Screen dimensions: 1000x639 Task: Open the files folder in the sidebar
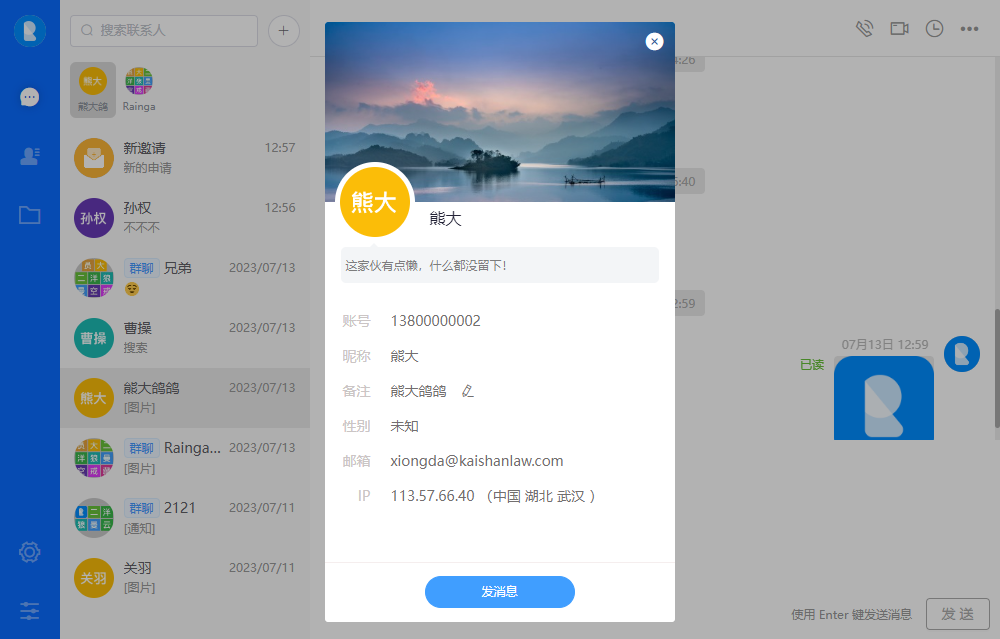[29, 215]
